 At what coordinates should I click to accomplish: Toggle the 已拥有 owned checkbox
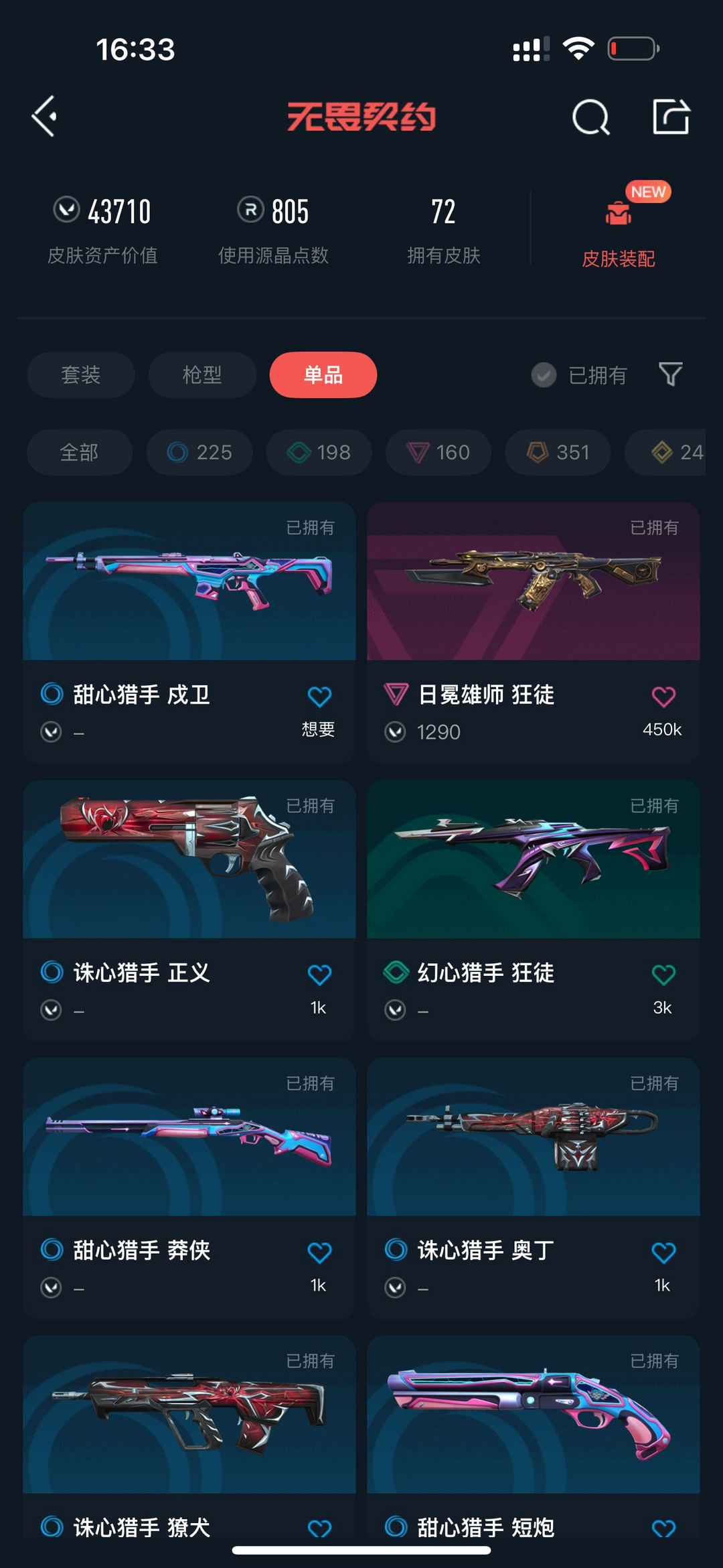(544, 375)
